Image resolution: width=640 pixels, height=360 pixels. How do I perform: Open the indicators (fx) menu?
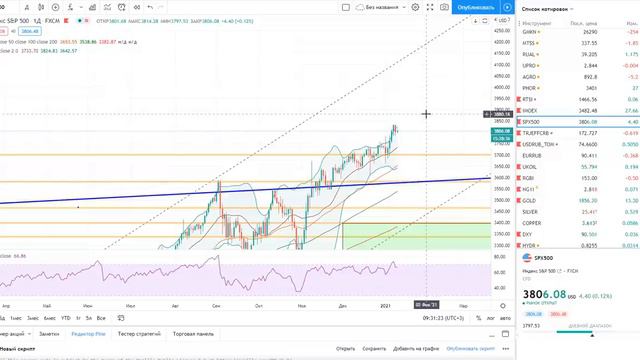click(x=71, y=7)
